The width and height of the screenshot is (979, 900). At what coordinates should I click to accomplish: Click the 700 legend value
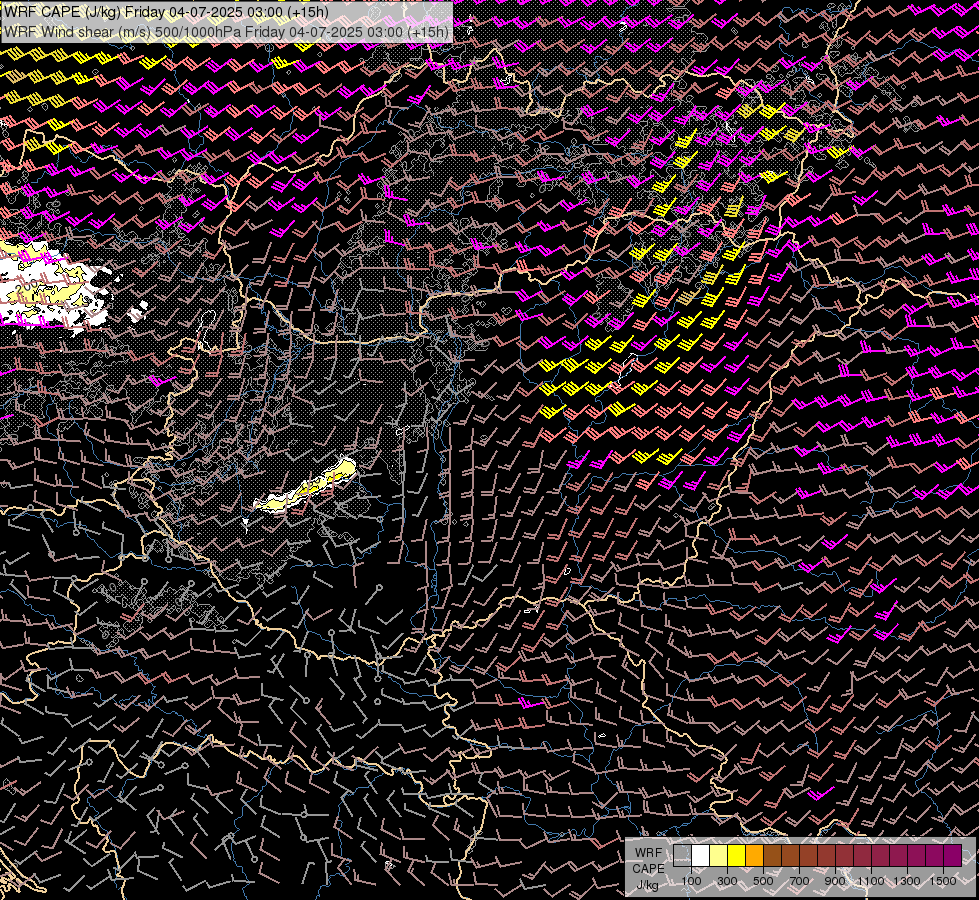point(799,881)
